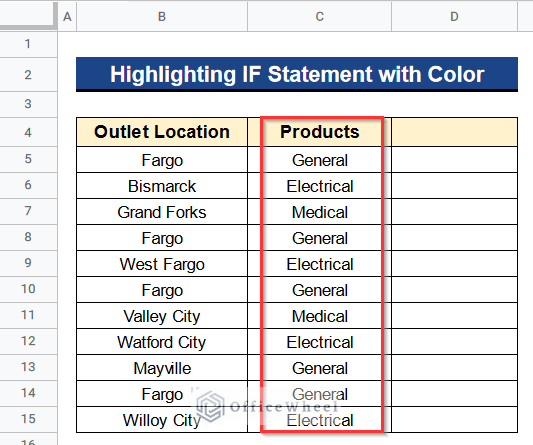Select 'General' in row 5
The width and height of the screenshot is (533, 445).
tap(320, 160)
